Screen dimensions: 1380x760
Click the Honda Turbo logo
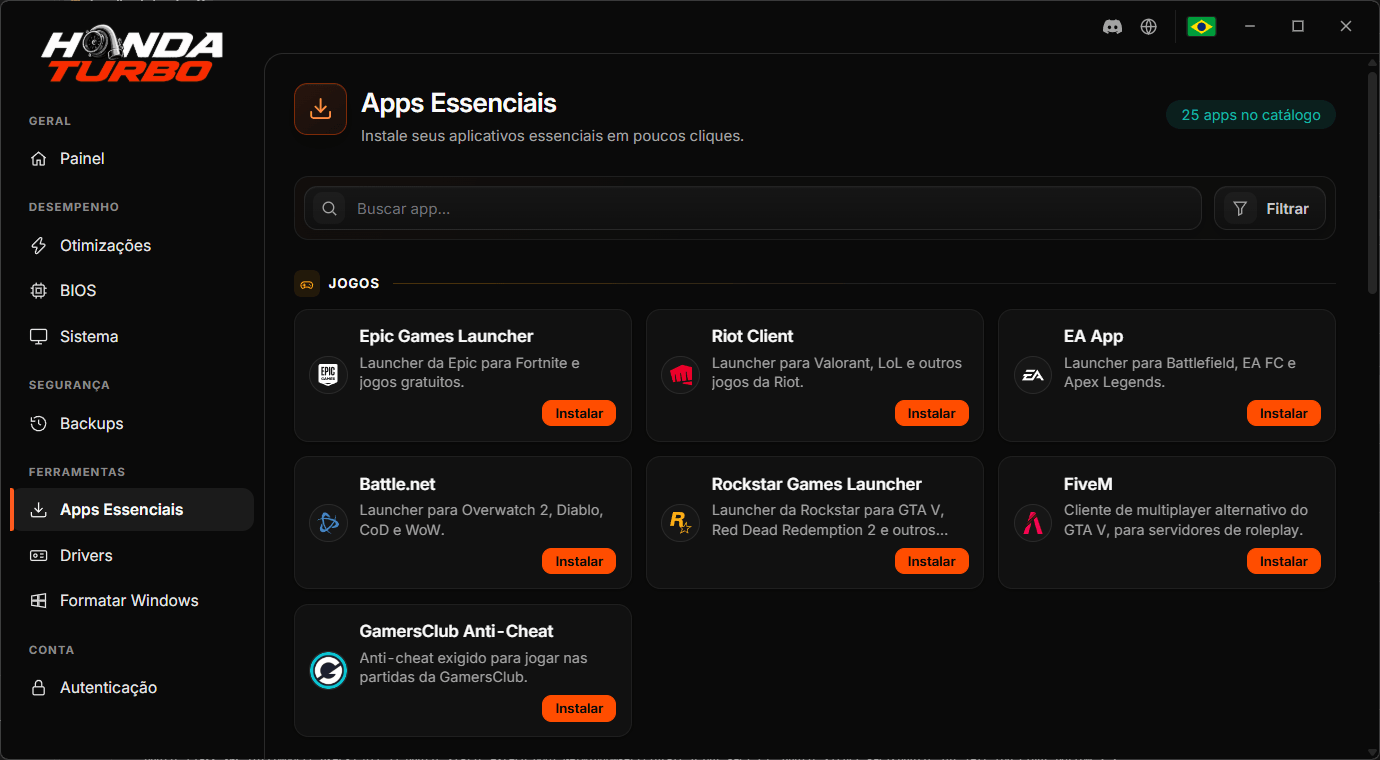[132, 56]
